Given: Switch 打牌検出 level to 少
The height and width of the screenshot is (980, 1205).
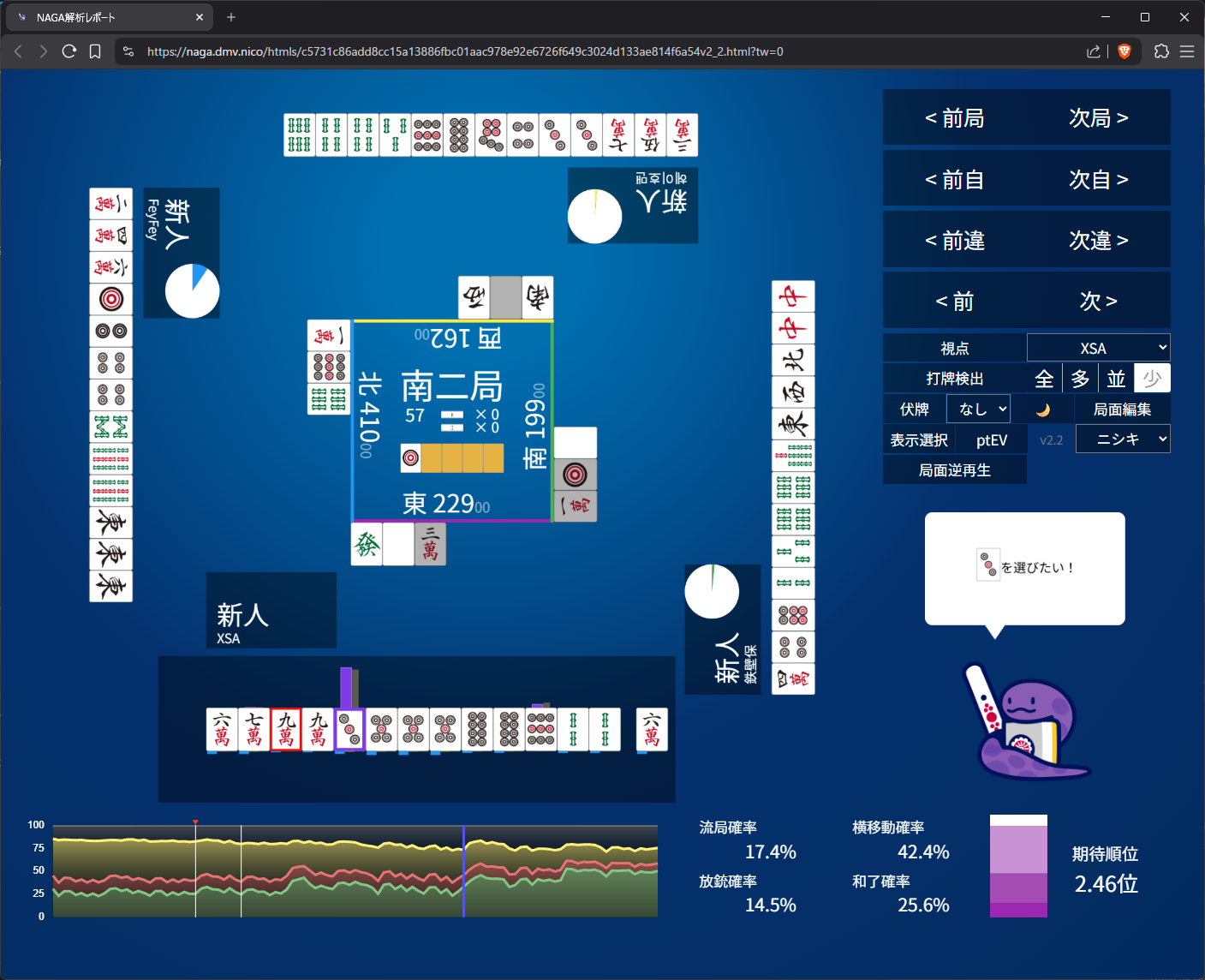Looking at the screenshot, I should (1152, 379).
